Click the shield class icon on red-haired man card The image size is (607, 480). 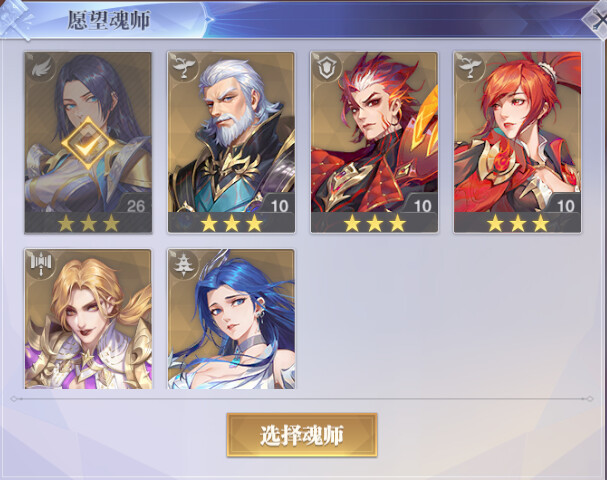(327, 67)
